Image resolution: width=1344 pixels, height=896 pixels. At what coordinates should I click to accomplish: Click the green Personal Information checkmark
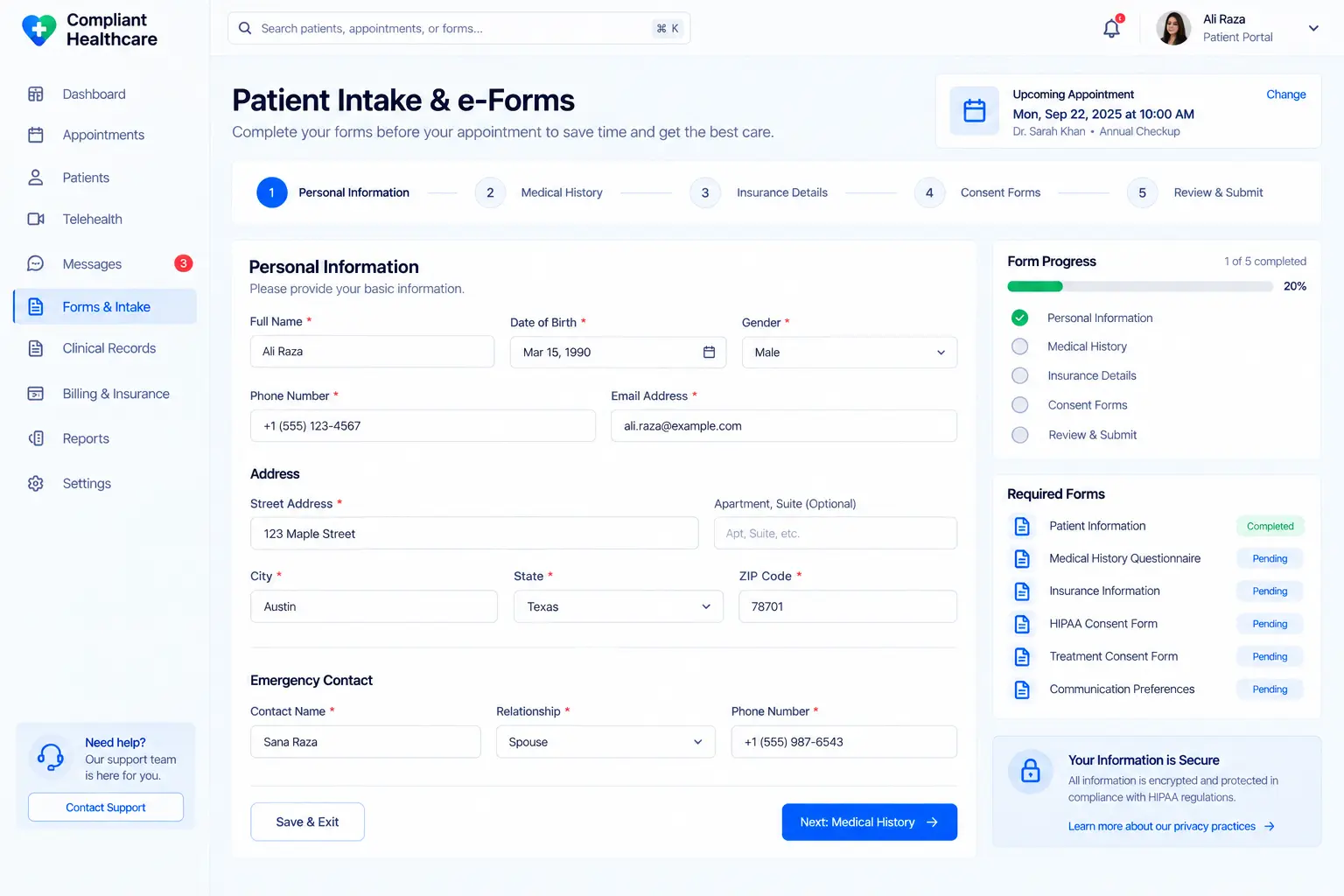pyautogui.click(x=1019, y=318)
